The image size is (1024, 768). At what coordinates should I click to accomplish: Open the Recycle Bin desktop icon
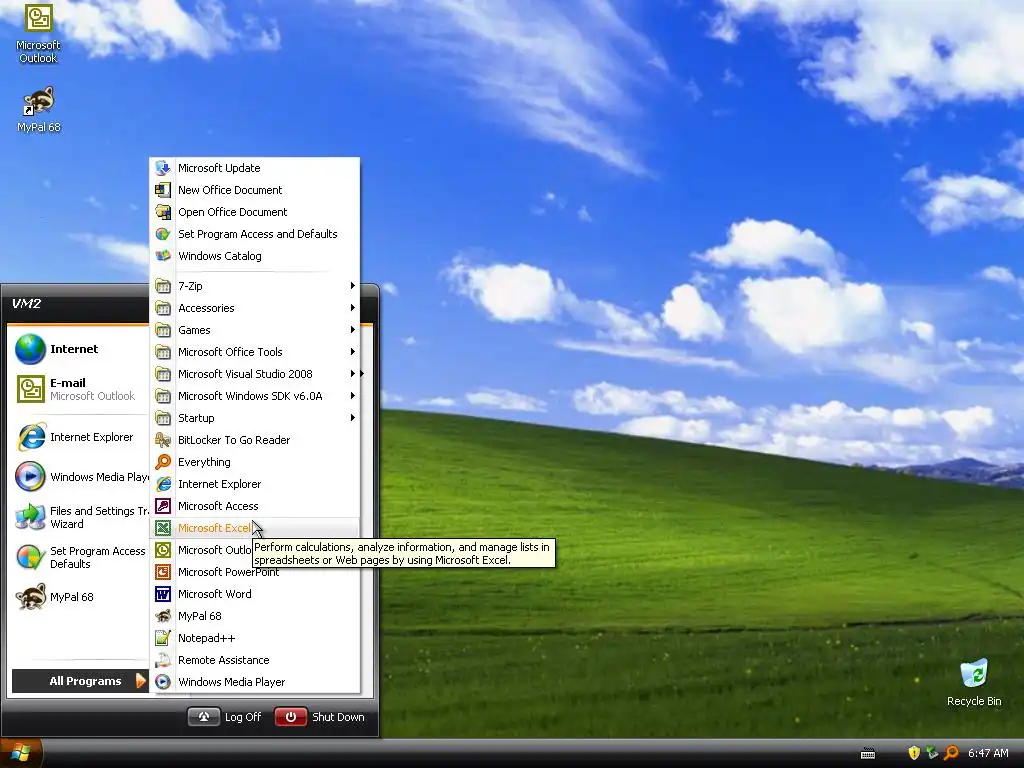974,673
